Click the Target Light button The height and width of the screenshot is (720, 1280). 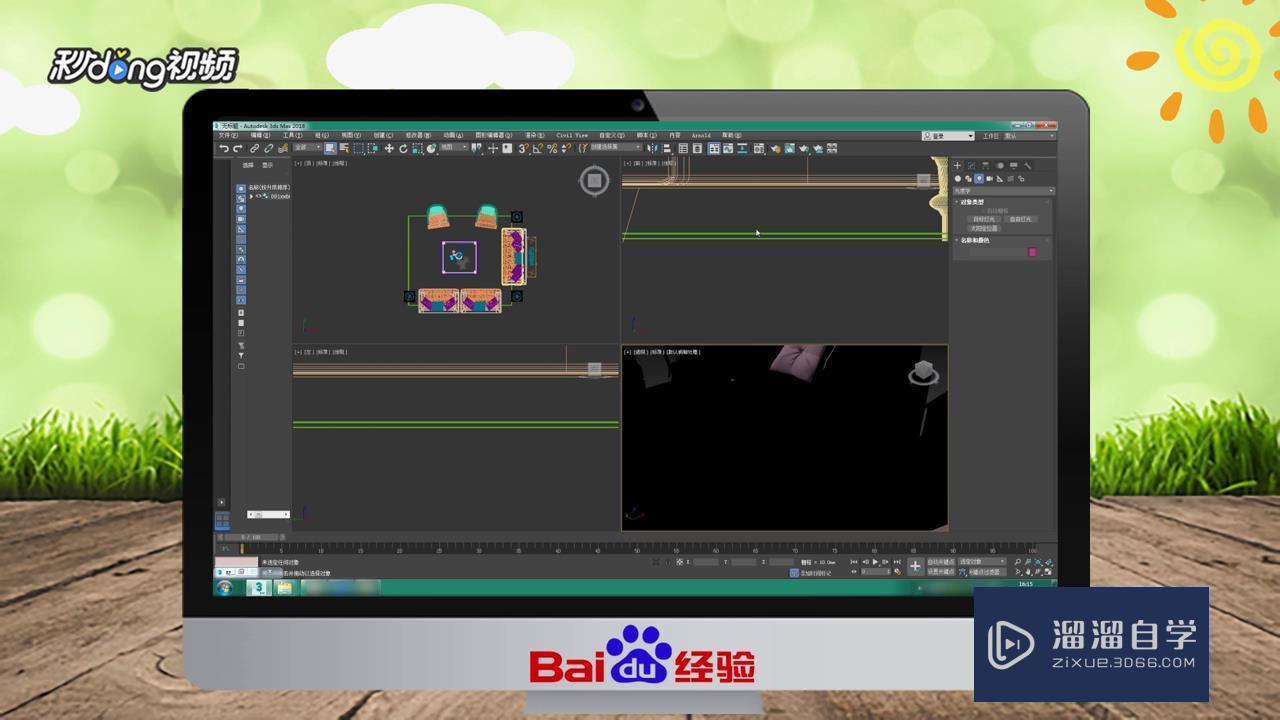click(x=984, y=219)
